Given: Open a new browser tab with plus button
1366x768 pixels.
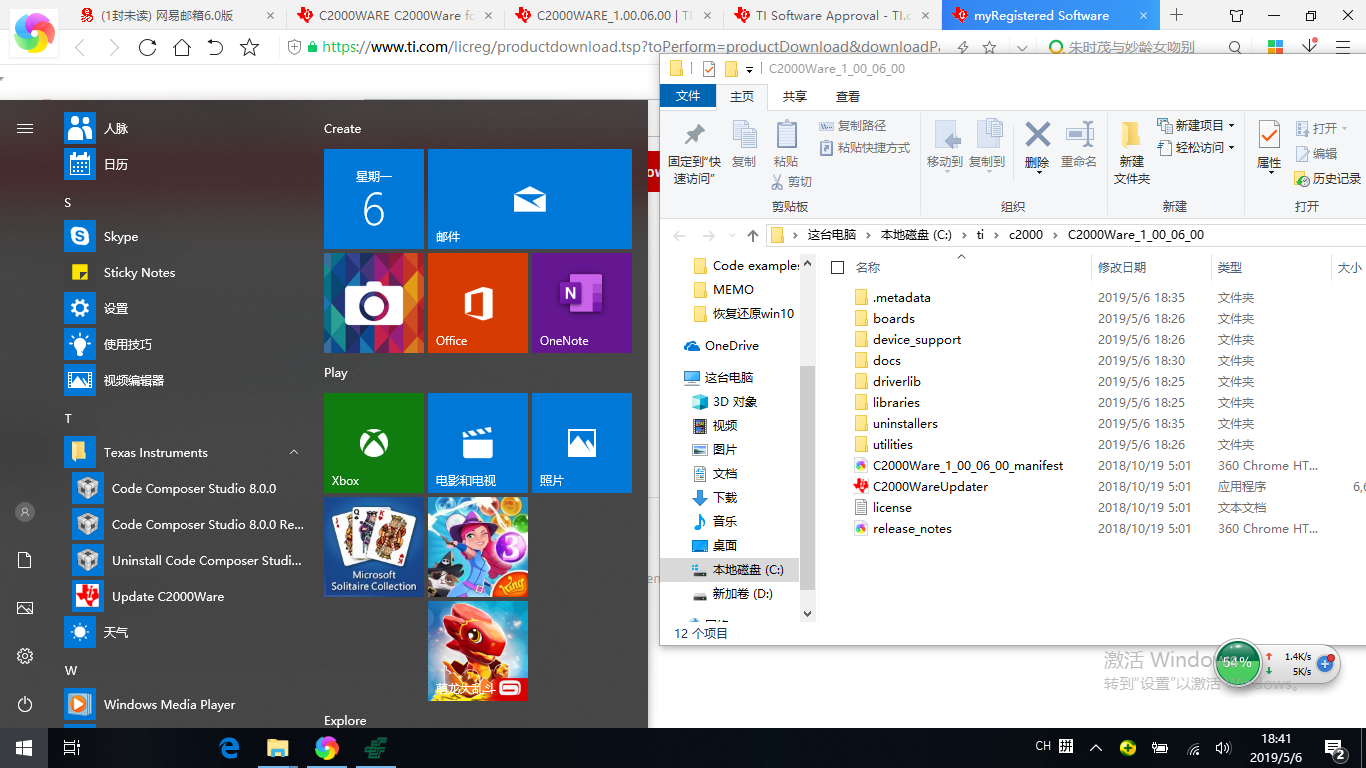Looking at the screenshot, I should pos(1176,15).
